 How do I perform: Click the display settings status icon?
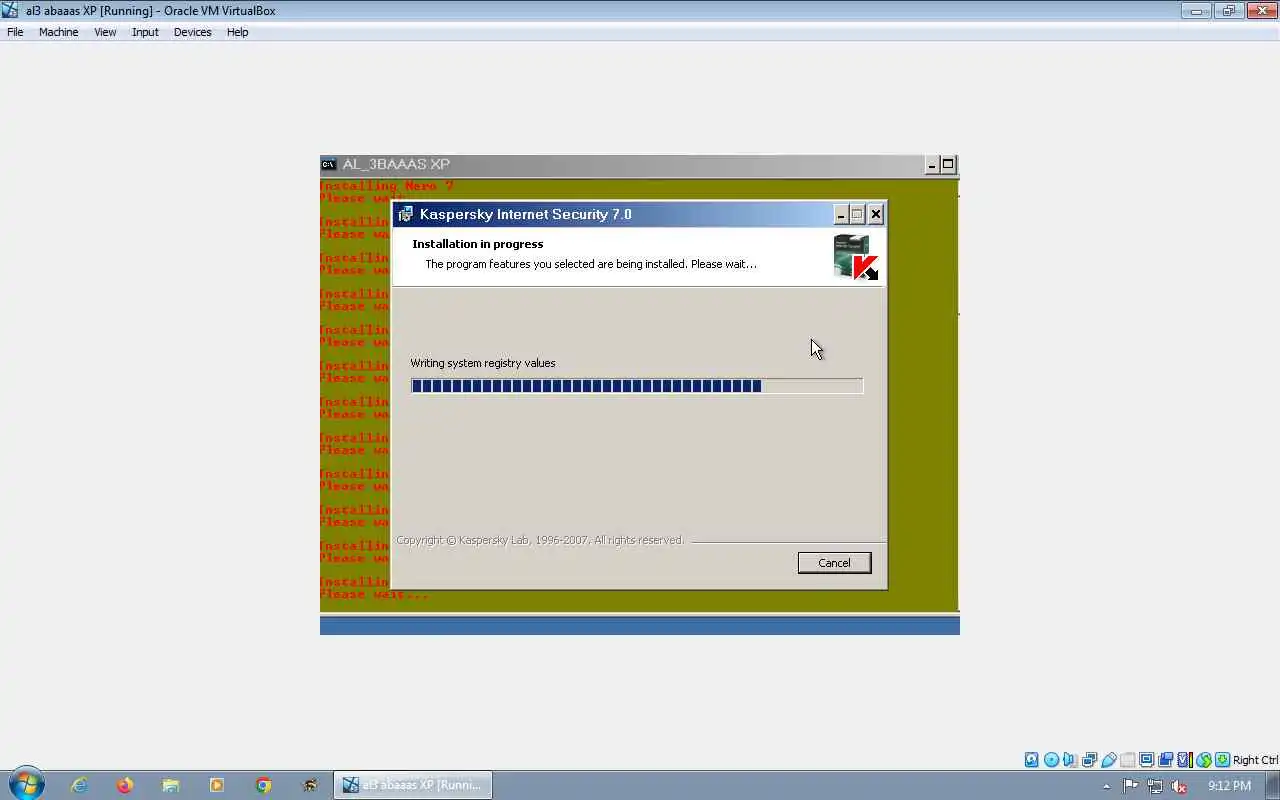pyautogui.click(x=1146, y=760)
